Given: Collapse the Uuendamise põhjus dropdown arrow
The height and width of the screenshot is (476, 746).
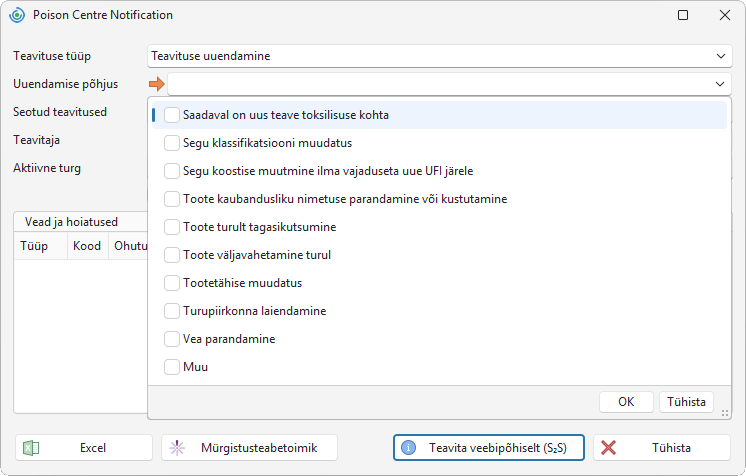Looking at the screenshot, I should tap(720, 84).
